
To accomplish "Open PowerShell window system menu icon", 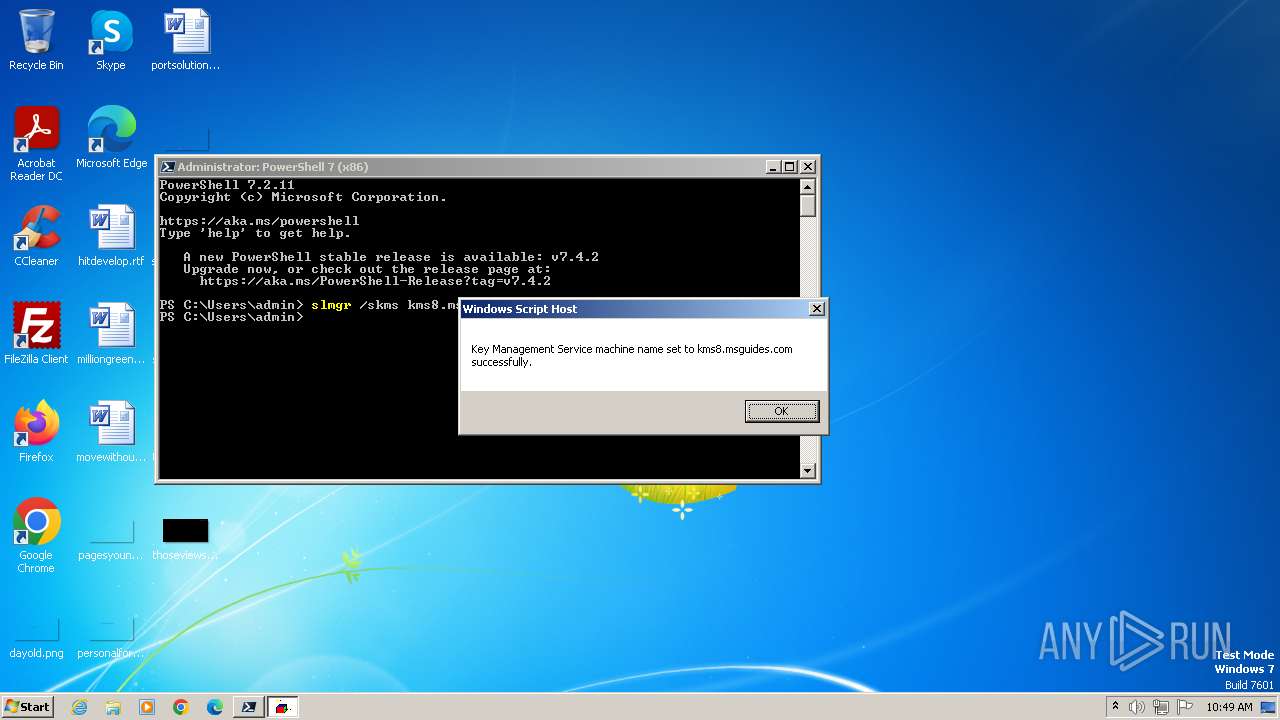I will pos(168,167).
